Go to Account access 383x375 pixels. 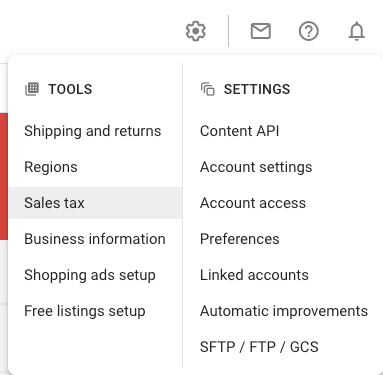pyautogui.click(x=253, y=203)
